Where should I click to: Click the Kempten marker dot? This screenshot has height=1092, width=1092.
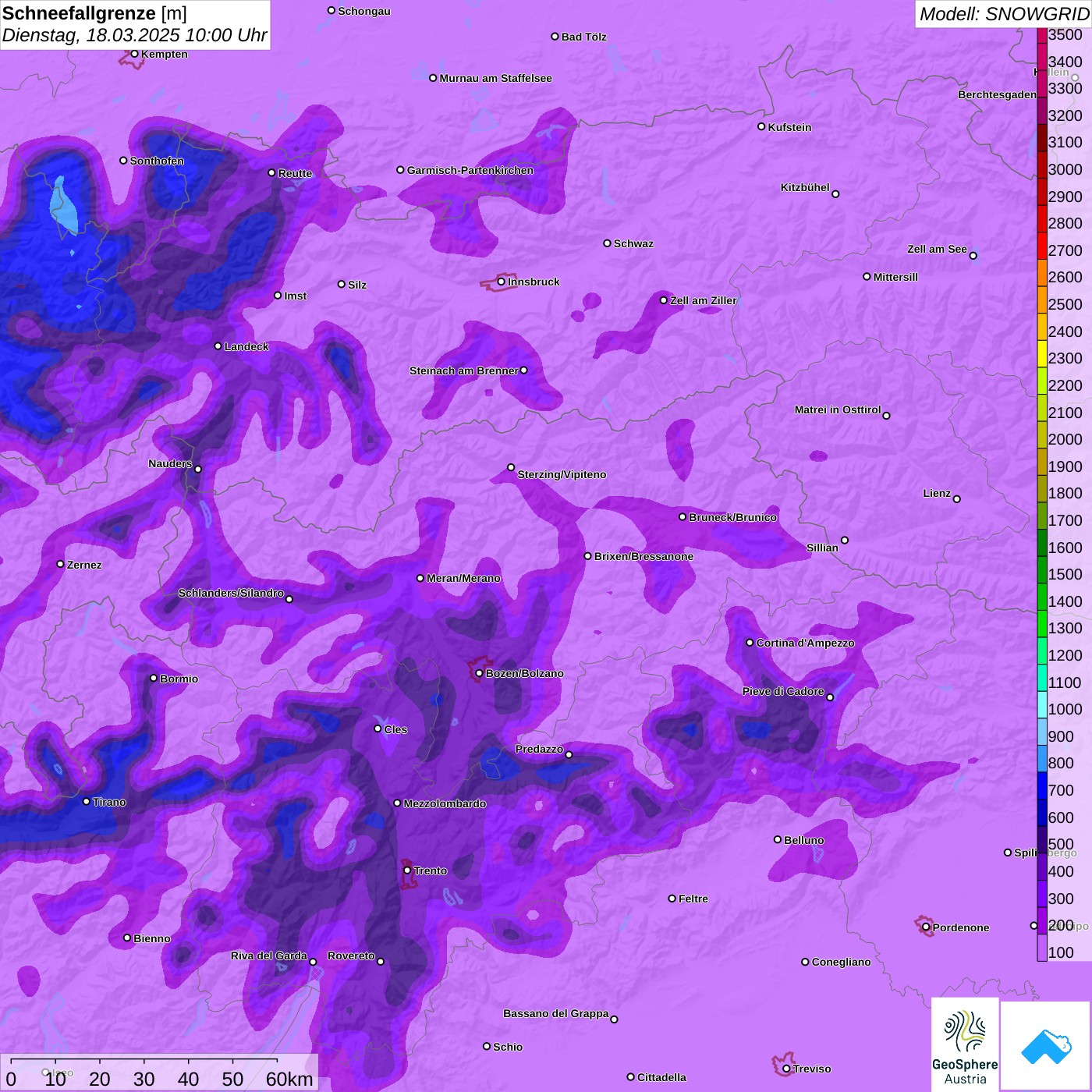pos(134,54)
